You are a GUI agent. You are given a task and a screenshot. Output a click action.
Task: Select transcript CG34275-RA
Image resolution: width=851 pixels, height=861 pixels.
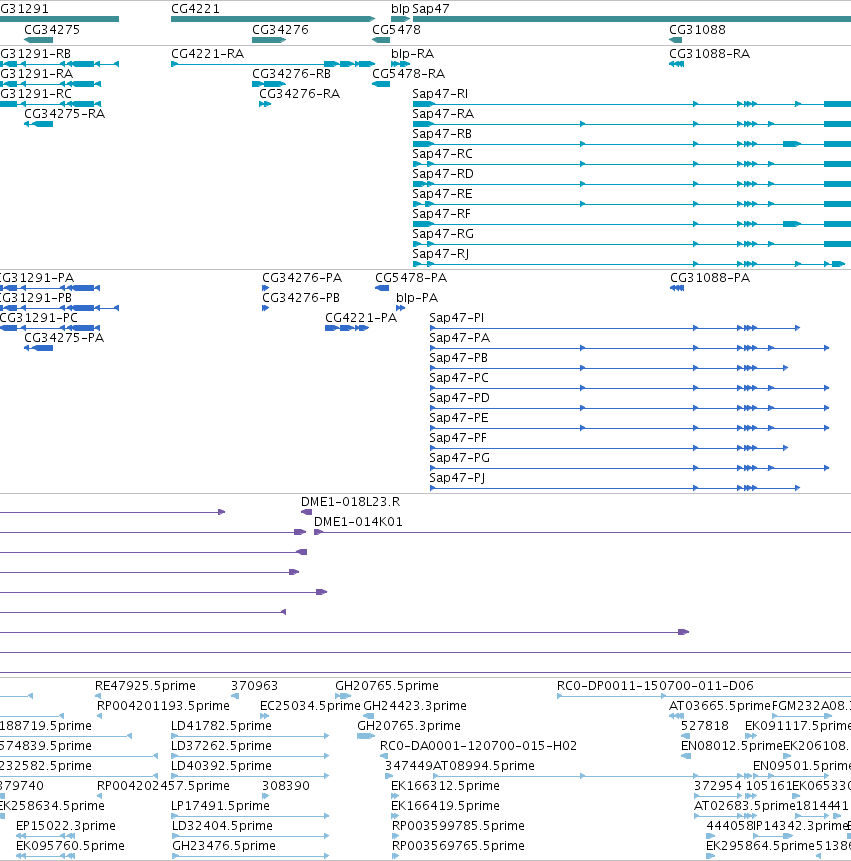(x=64, y=114)
